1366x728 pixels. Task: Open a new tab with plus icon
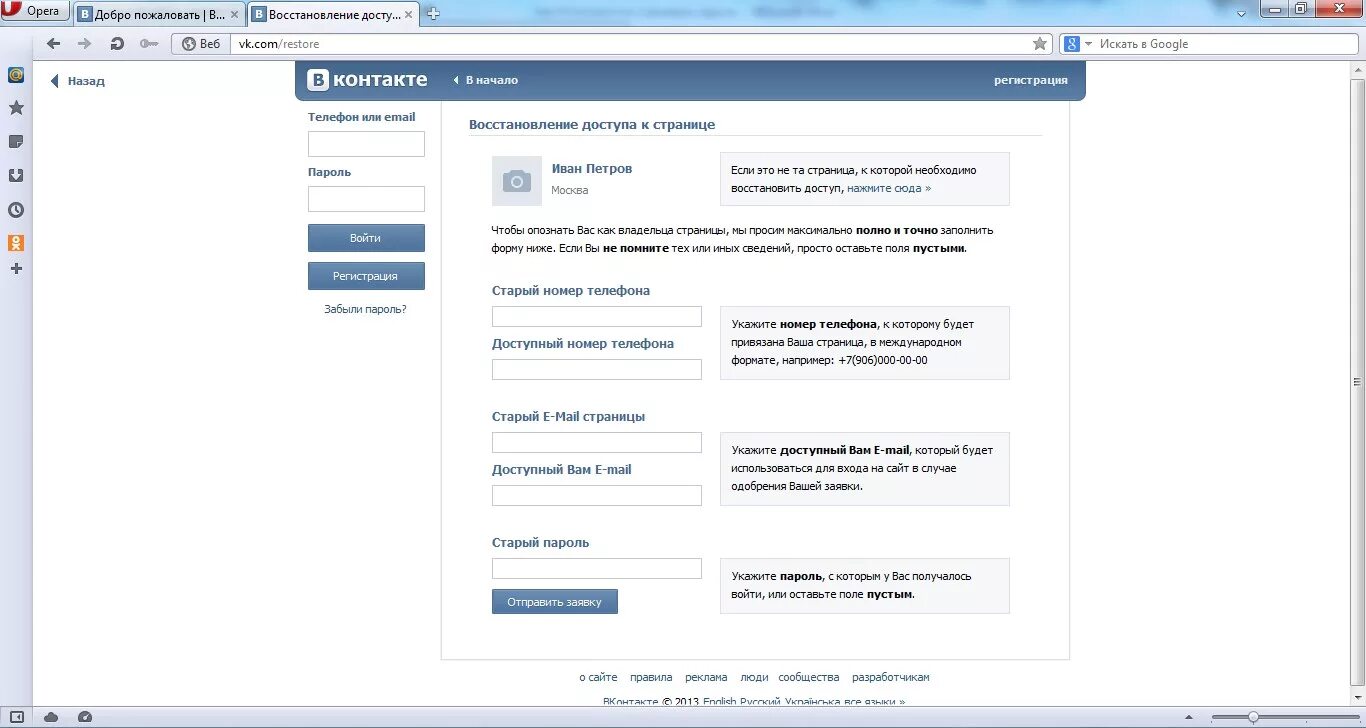point(433,14)
